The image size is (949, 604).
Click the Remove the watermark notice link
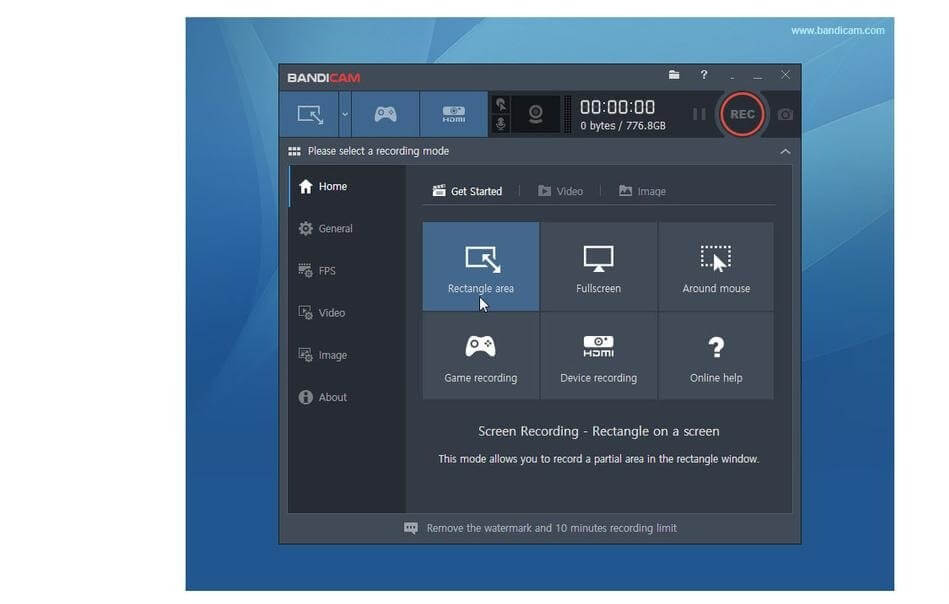(x=551, y=528)
